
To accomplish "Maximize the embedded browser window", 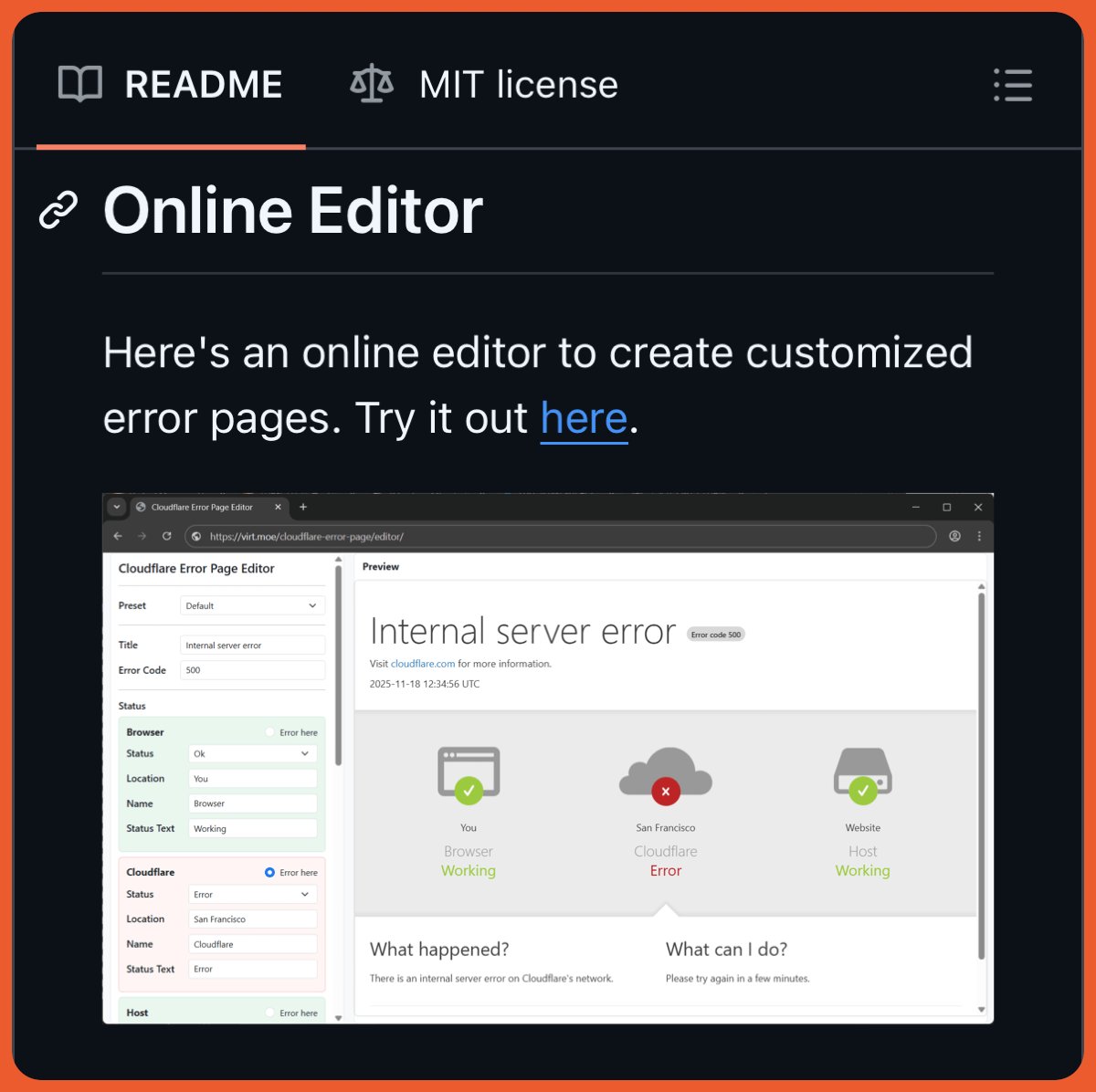I will (947, 507).
